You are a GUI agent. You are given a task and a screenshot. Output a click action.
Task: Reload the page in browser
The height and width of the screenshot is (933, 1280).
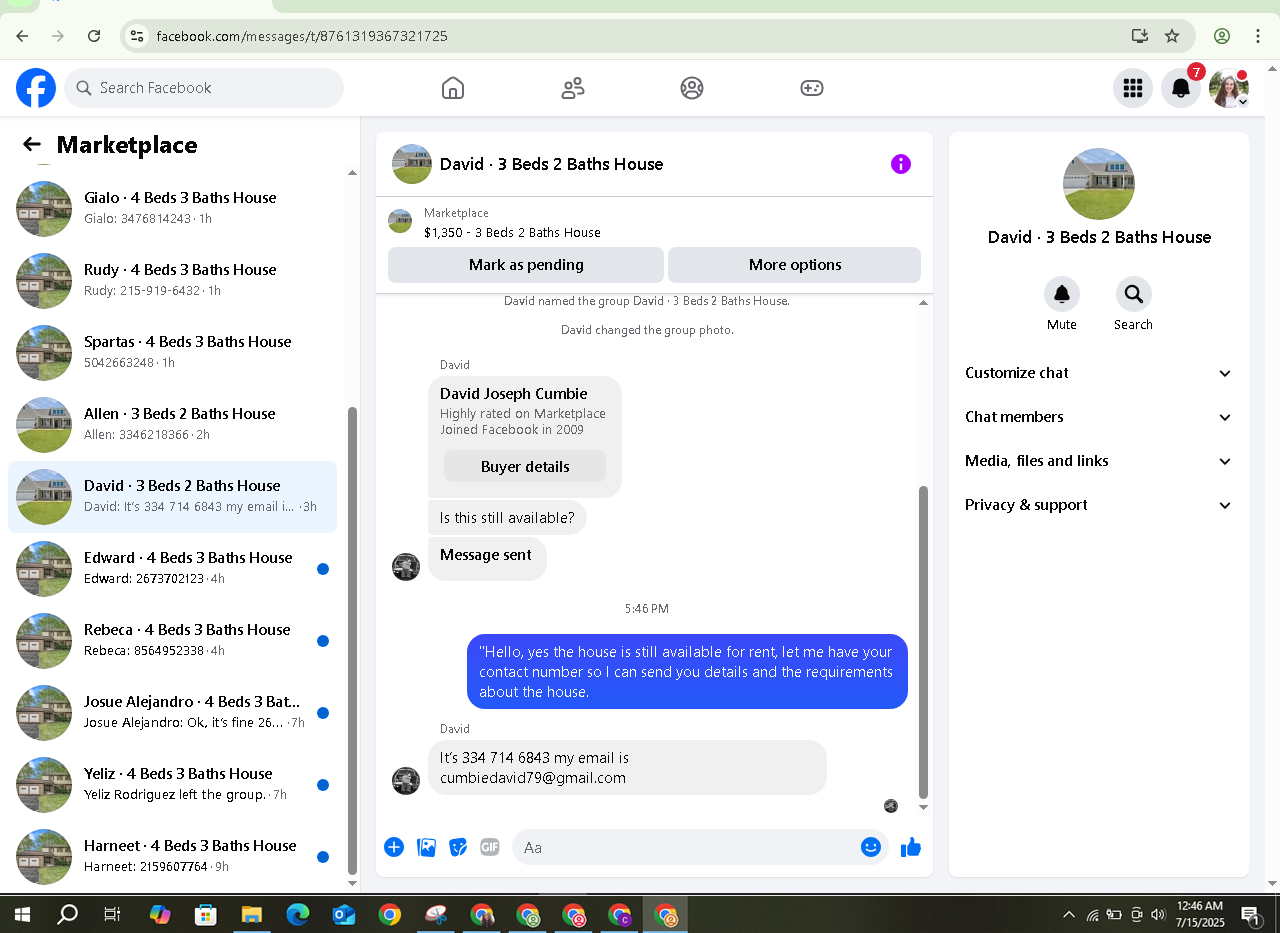click(x=94, y=36)
